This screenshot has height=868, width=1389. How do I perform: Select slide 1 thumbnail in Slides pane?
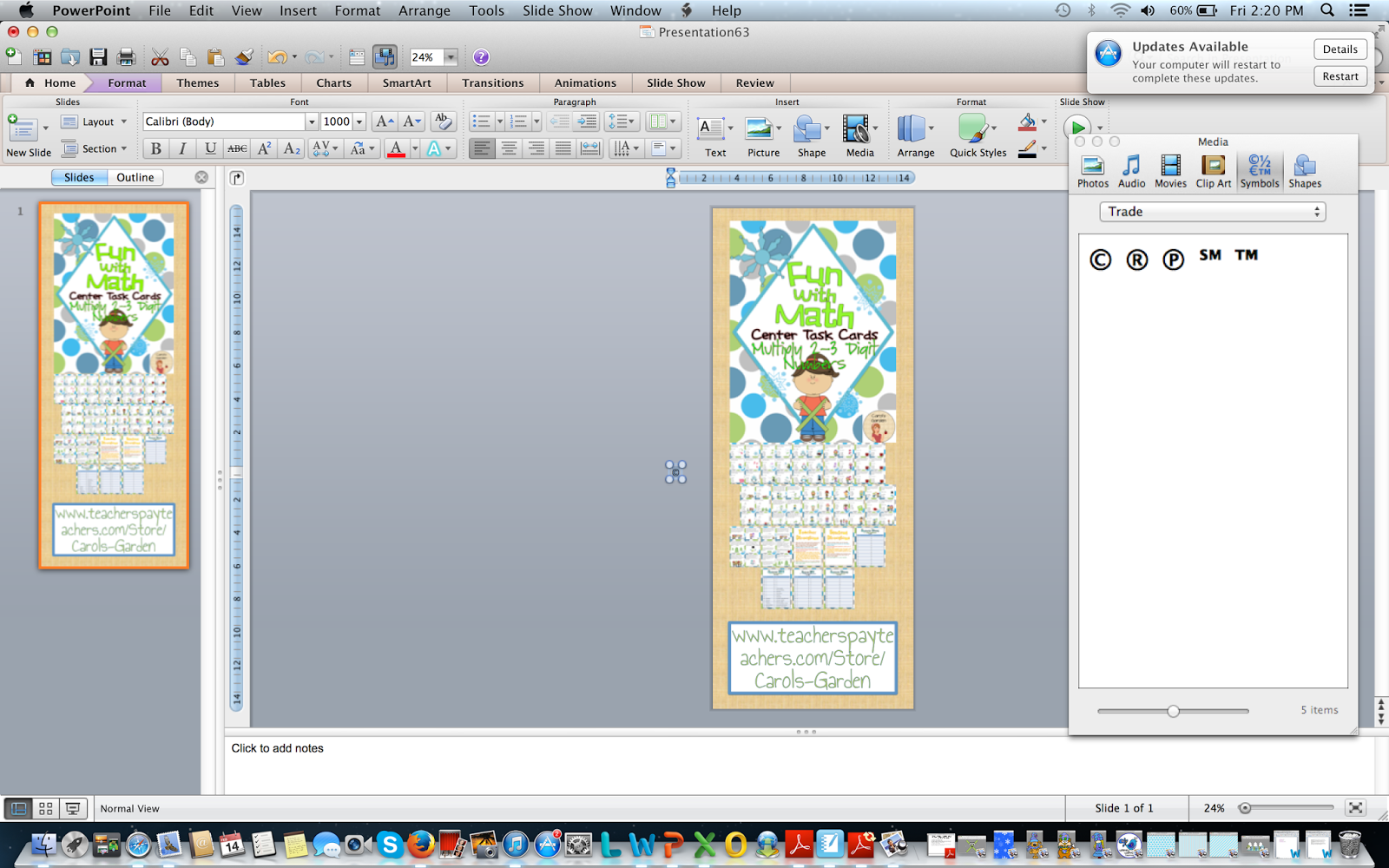114,385
